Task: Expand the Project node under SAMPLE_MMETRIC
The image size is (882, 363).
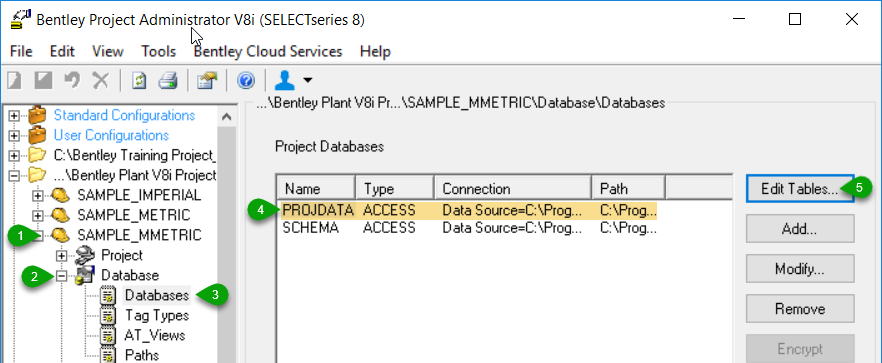Action: point(61,256)
